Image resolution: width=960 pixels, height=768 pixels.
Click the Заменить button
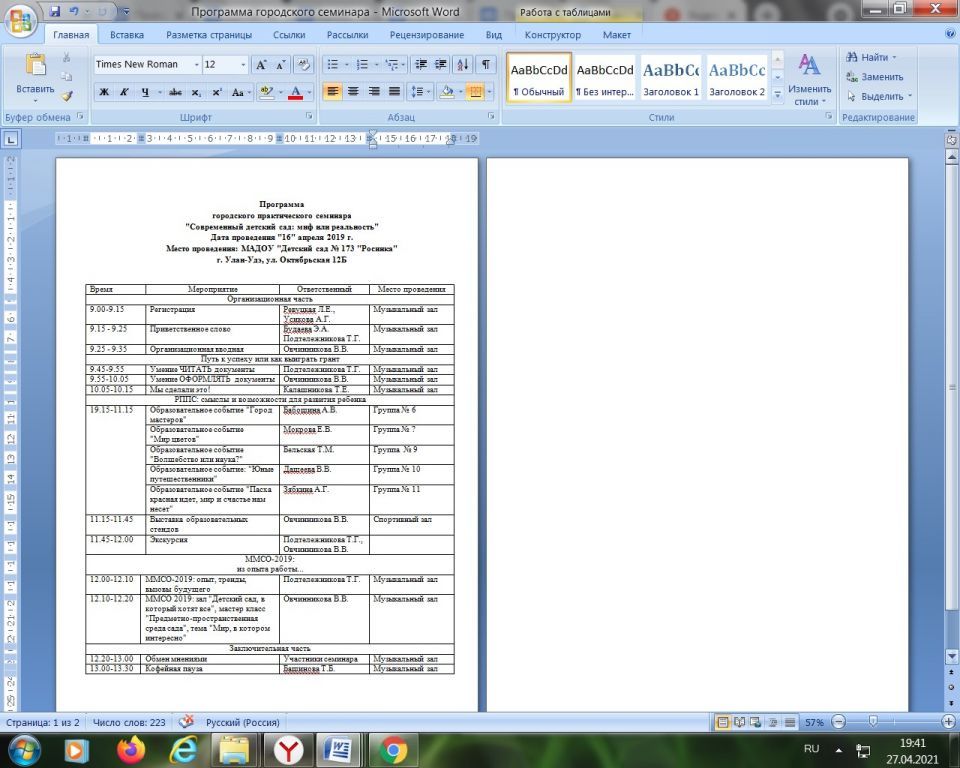coord(874,77)
